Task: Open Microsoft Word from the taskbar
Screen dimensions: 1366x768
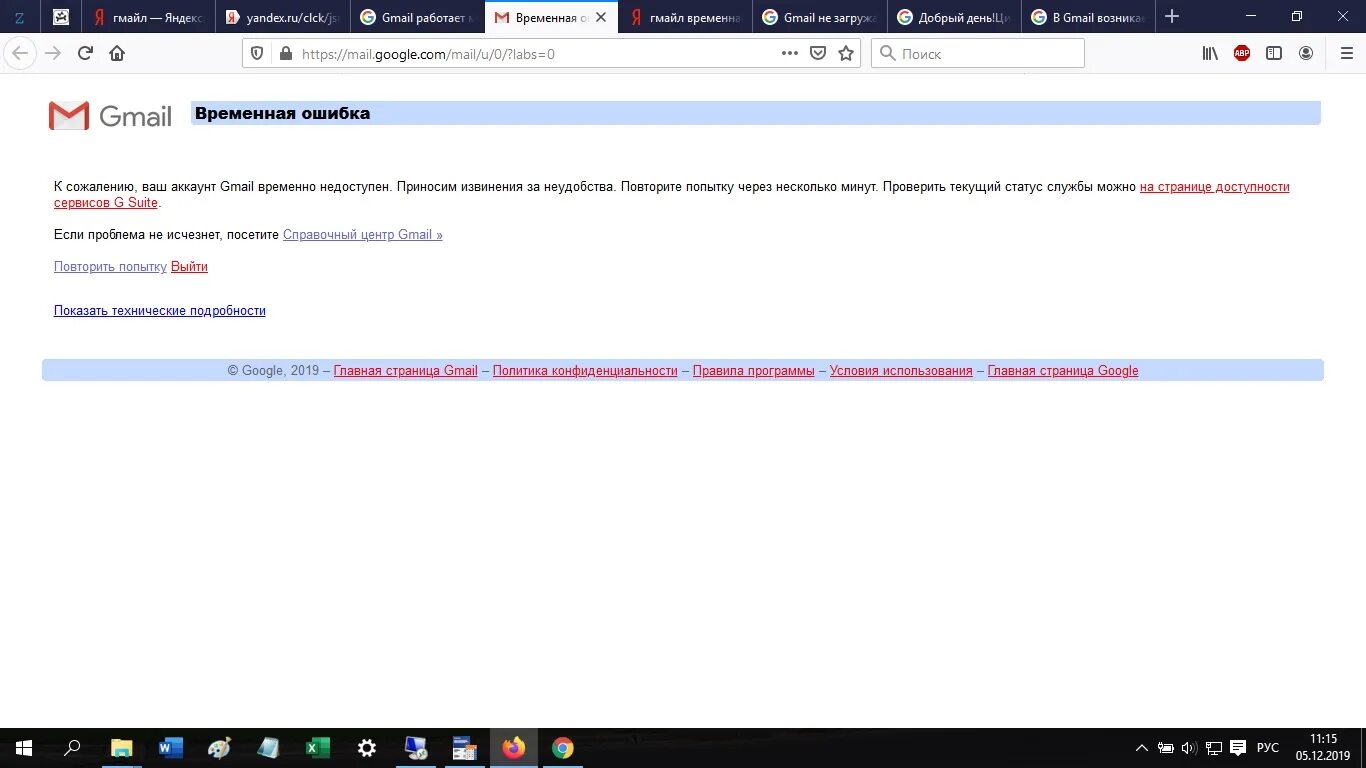Action: 170,748
